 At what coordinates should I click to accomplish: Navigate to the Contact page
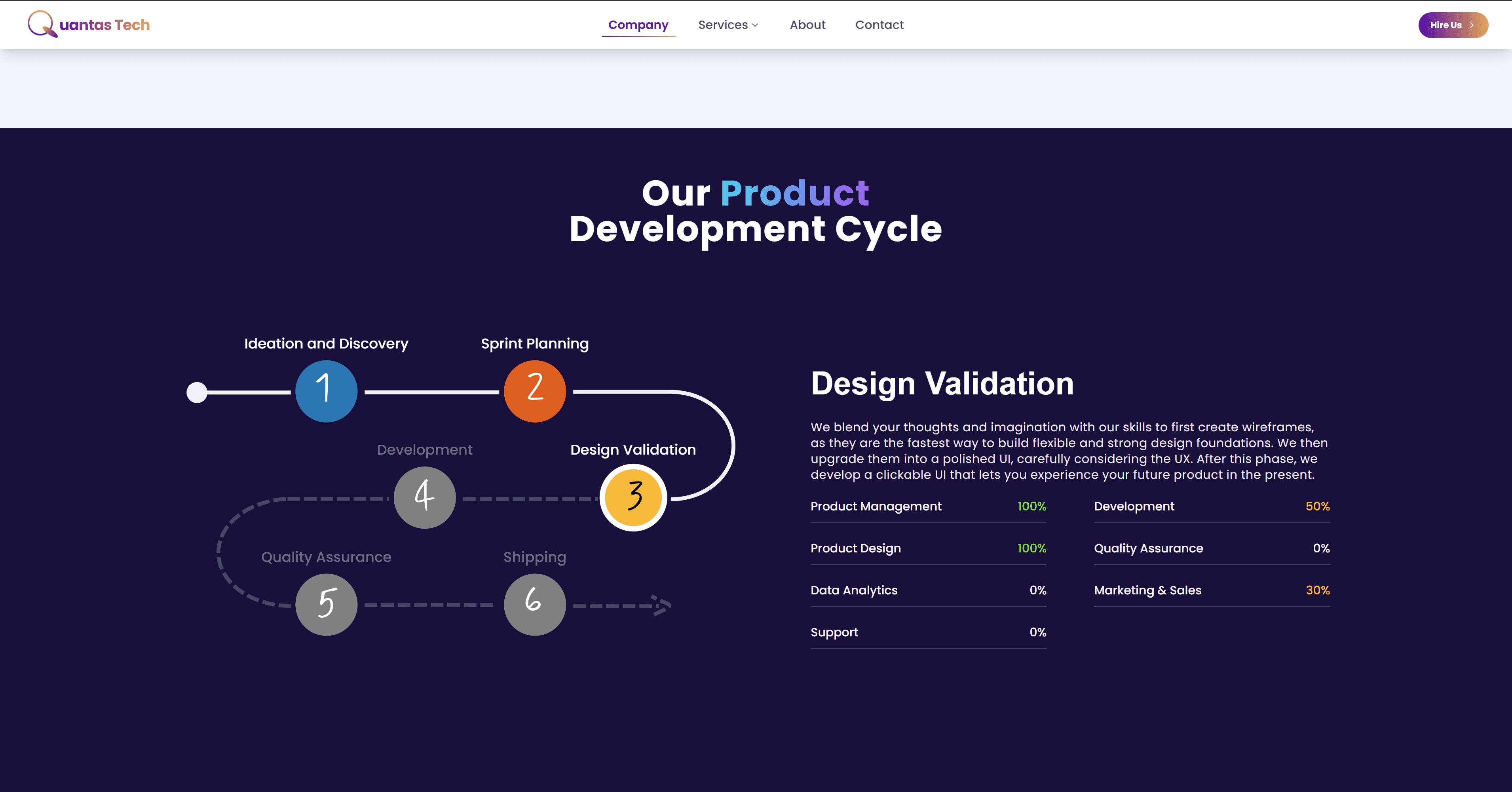click(879, 25)
